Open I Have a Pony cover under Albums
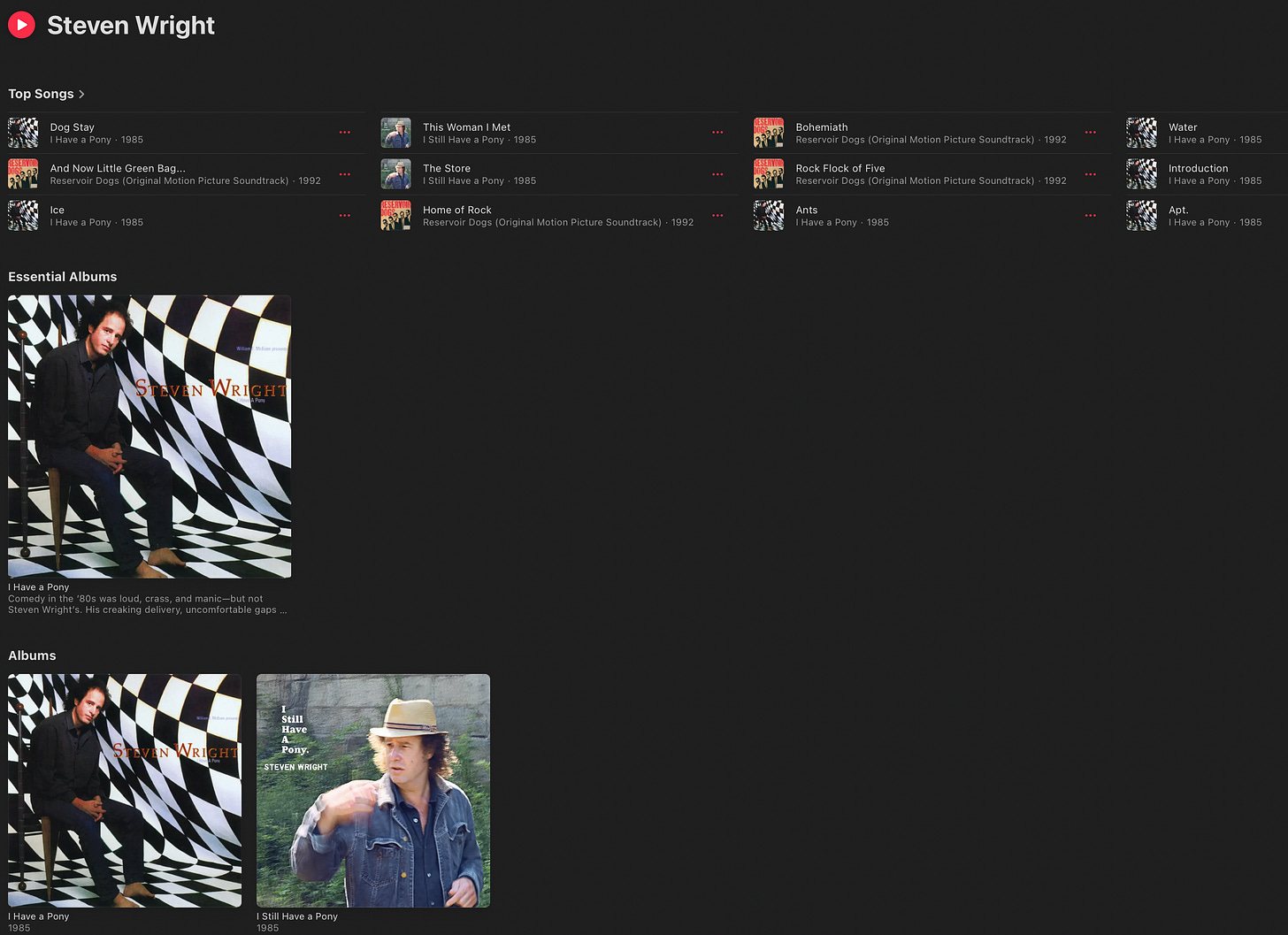Image resolution: width=1288 pixels, height=935 pixels. tap(125, 790)
